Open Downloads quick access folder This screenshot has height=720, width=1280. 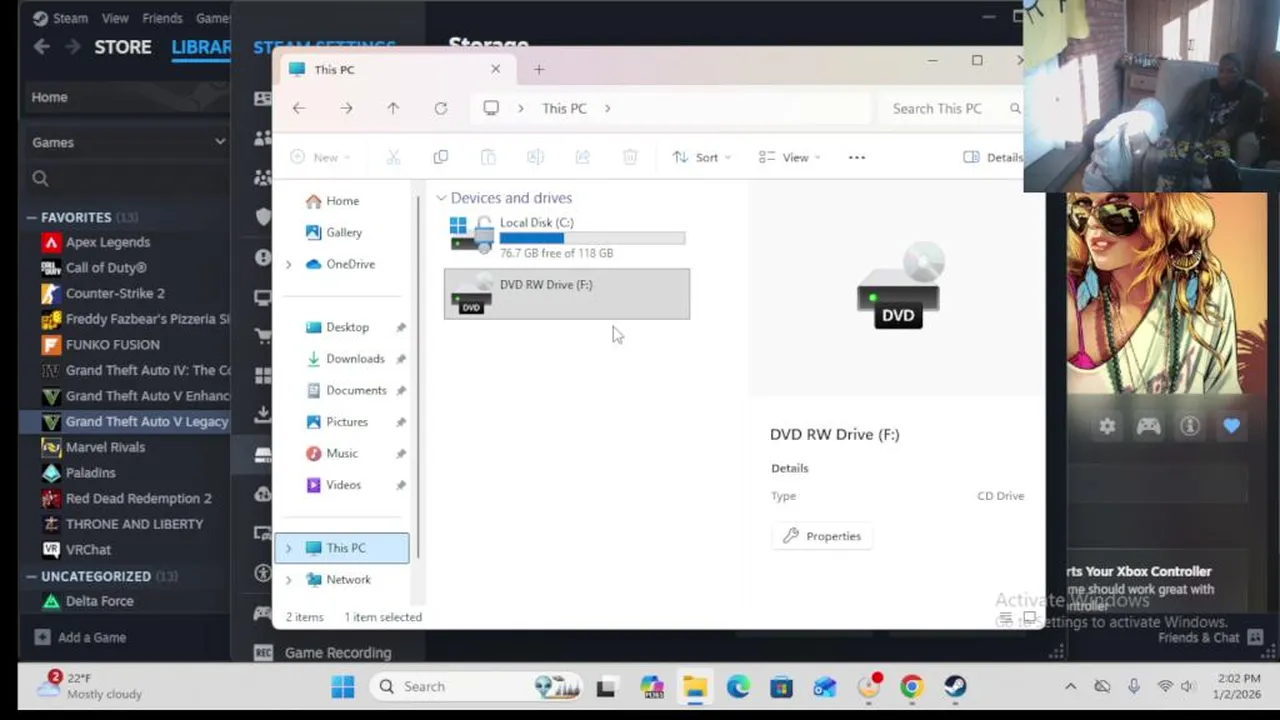point(355,359)
